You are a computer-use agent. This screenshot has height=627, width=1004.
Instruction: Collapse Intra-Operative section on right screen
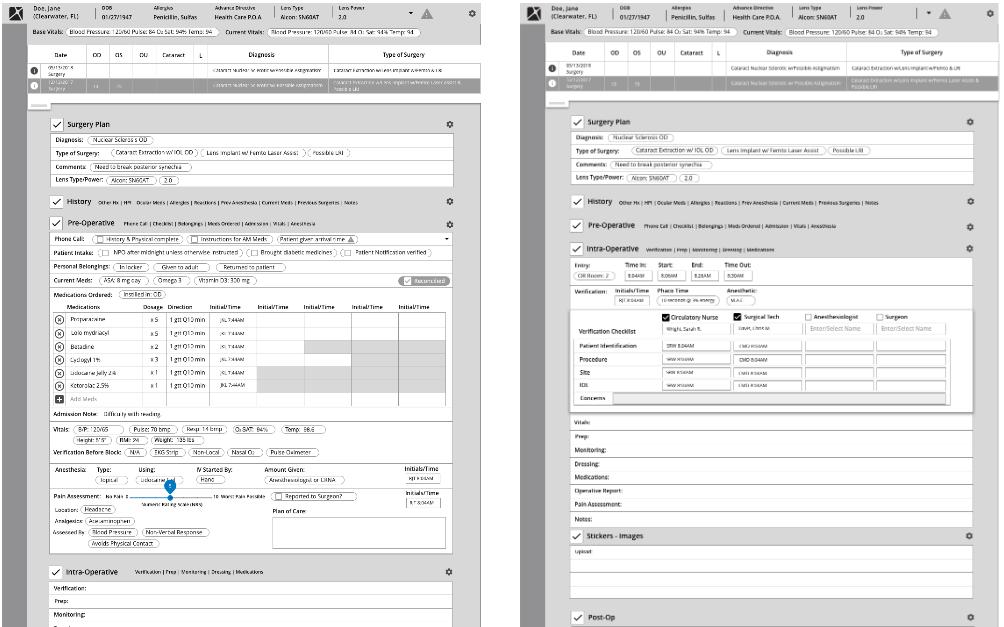click(577, 248)
